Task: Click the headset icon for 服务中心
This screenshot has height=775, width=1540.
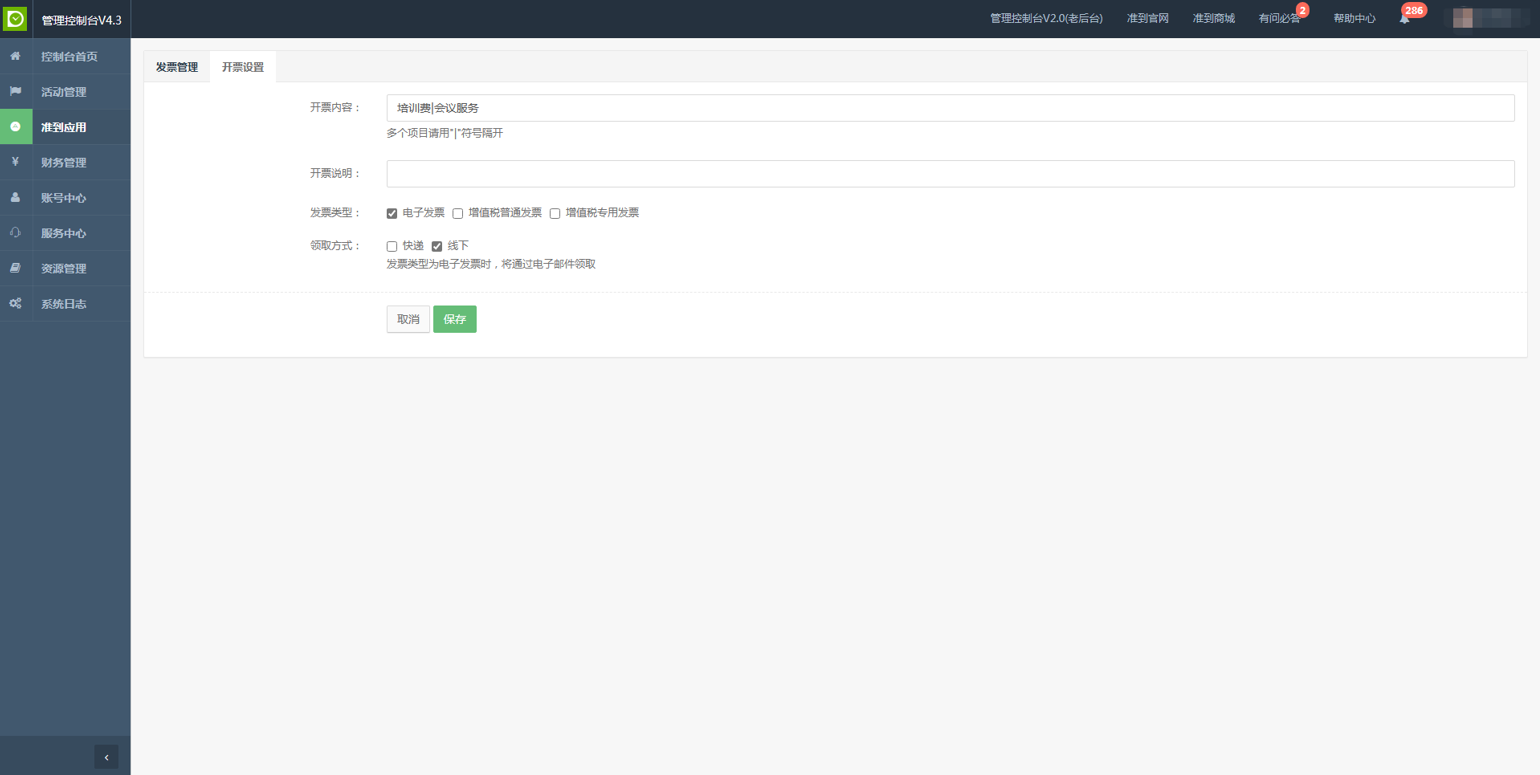Action: [15, 233]
